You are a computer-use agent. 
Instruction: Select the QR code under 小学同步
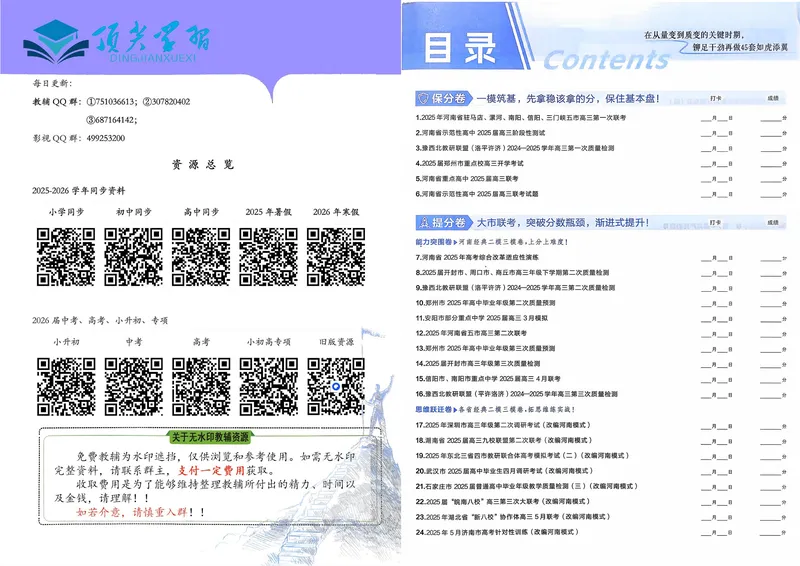point(66,257)
